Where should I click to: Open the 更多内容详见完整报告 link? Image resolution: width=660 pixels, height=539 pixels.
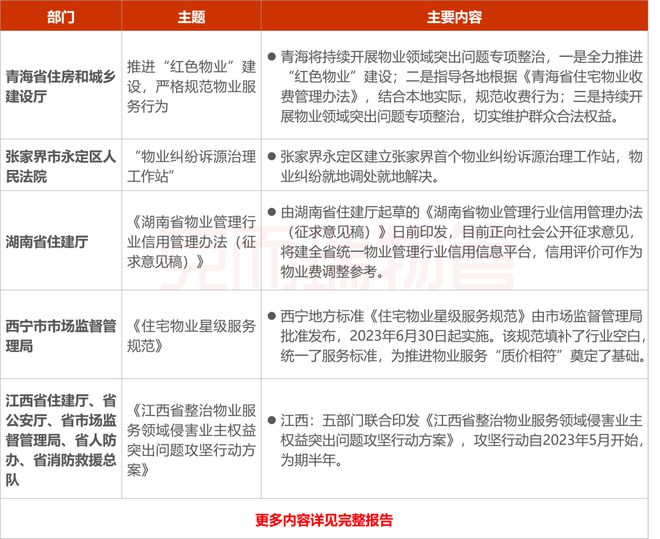click(324, 520)
